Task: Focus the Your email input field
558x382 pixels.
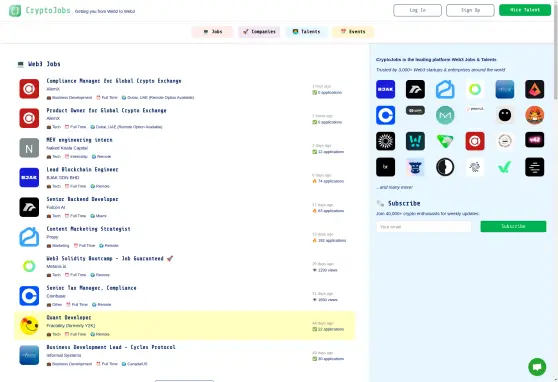Action: (423, 227)
